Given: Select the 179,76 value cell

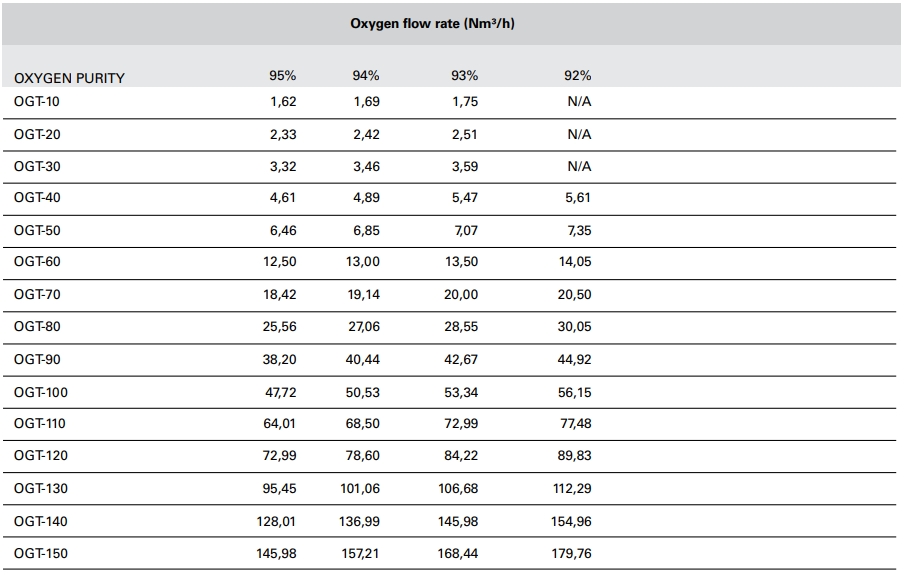Looking at the screenshot, I should click(572, 553).
